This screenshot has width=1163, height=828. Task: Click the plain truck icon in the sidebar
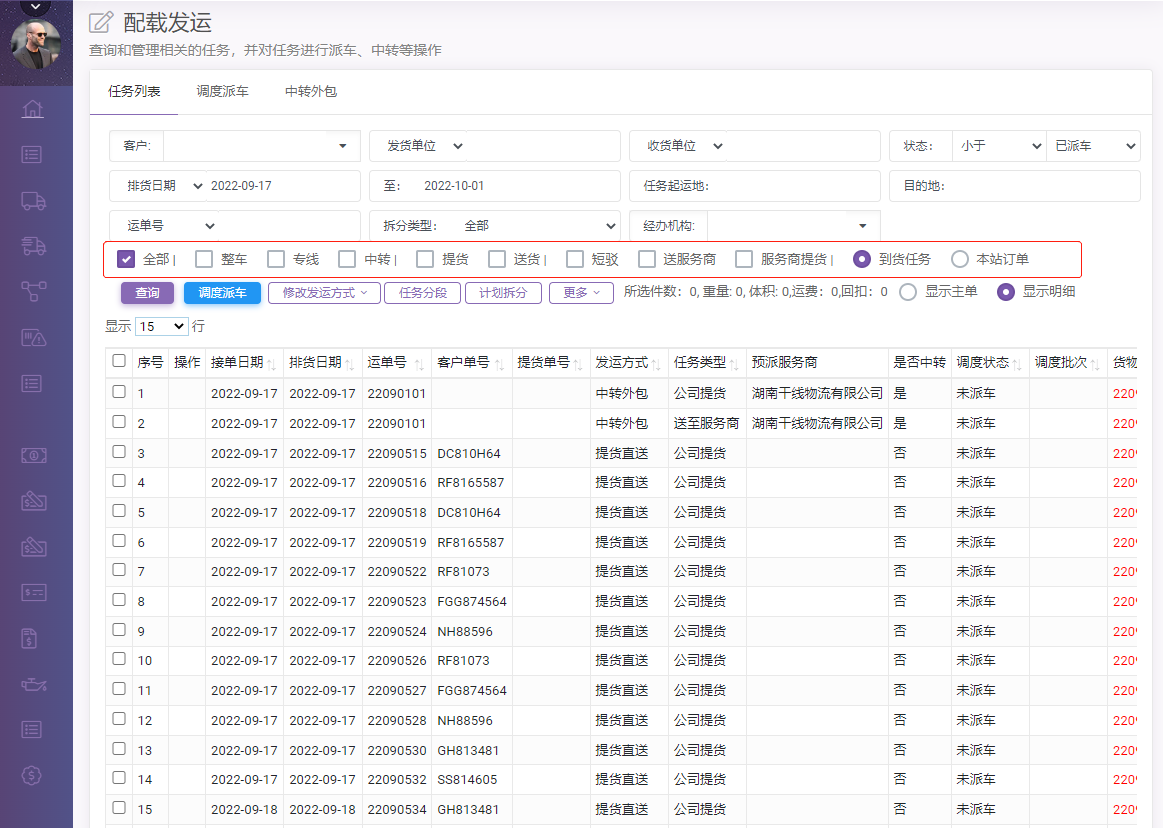coord(33,200)
